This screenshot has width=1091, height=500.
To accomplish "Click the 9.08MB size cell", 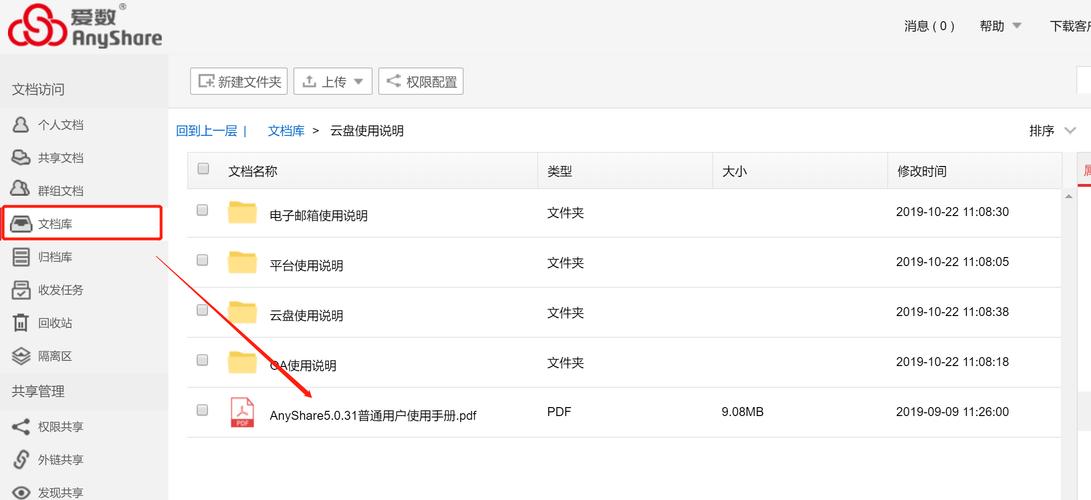I will [742, 412].
